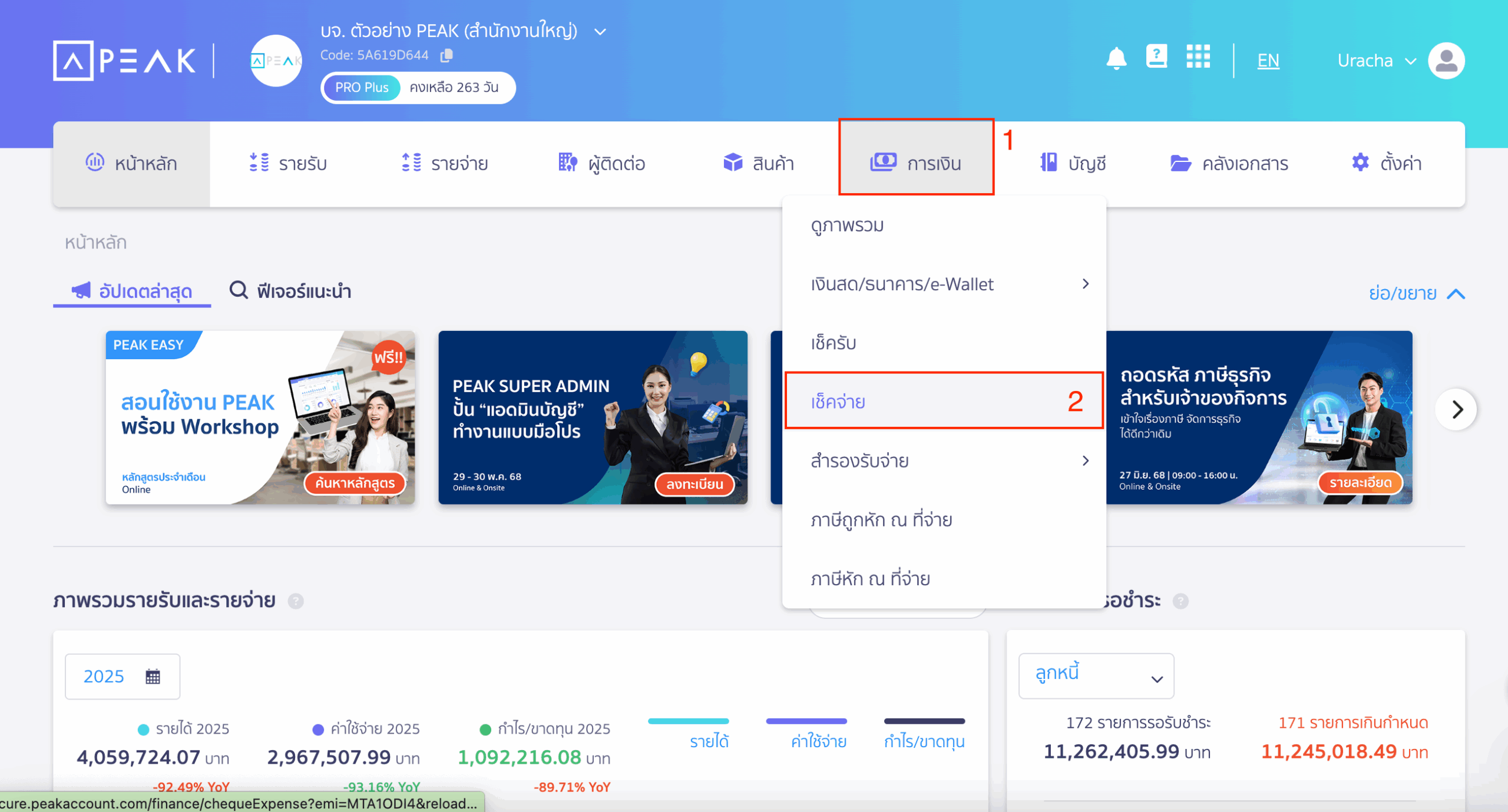1508x812 pixels.
Task: Open the PEAK SUPER ADMIN banner
Action: (593, 417)
